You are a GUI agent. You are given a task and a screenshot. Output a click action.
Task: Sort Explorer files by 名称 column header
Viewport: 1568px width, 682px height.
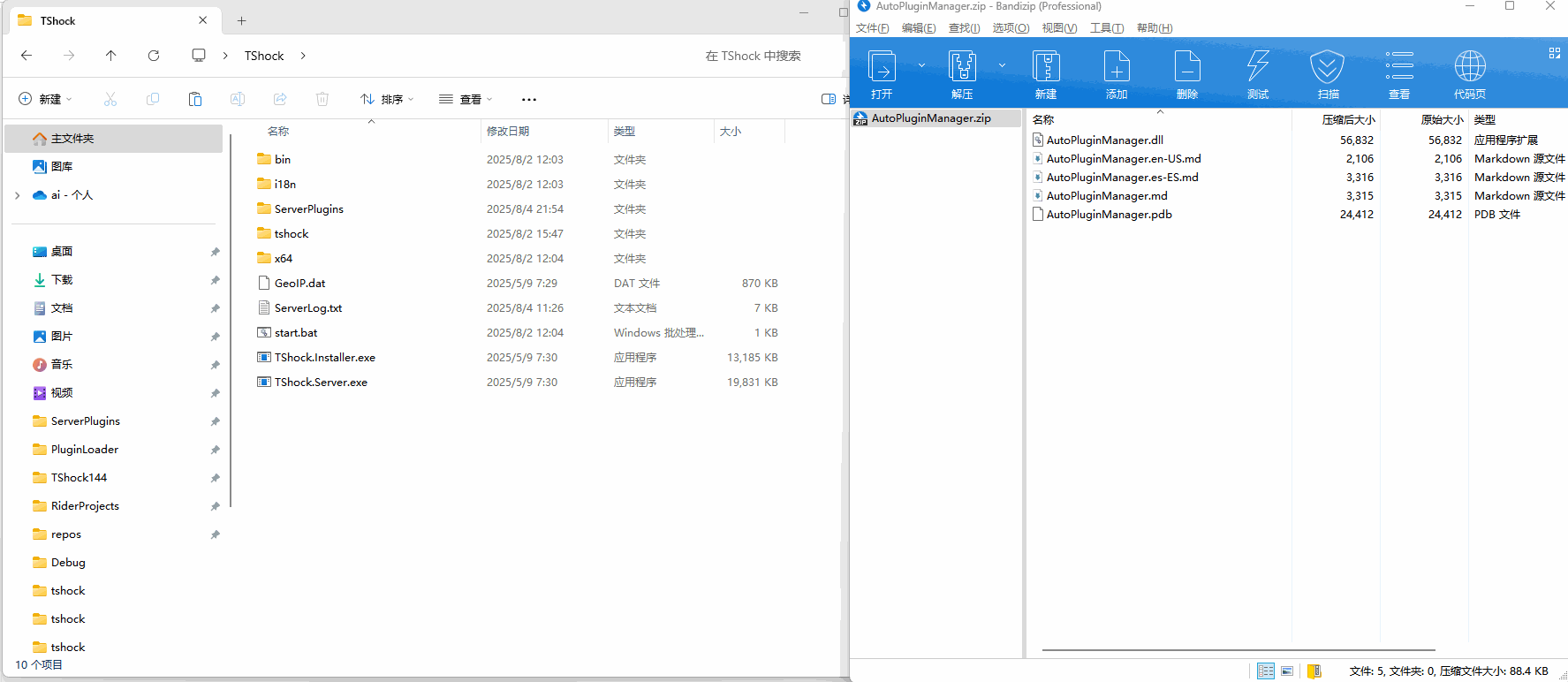[x=278, y=131]
